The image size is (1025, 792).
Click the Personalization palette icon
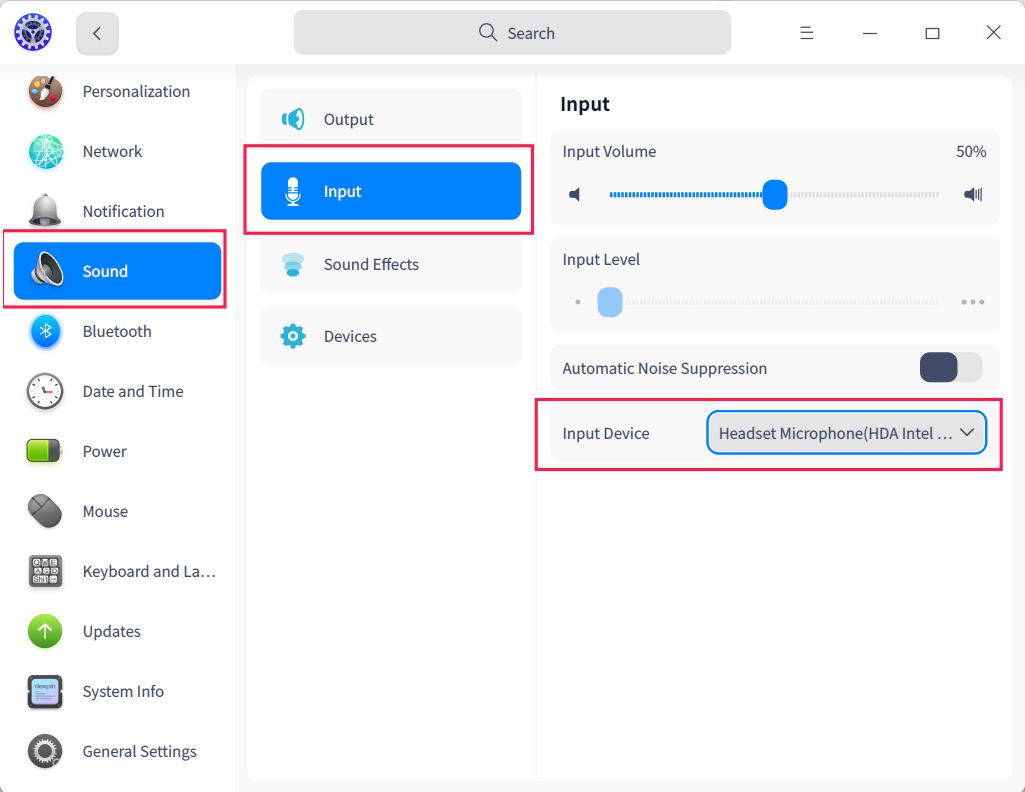[x=45, y=92]
